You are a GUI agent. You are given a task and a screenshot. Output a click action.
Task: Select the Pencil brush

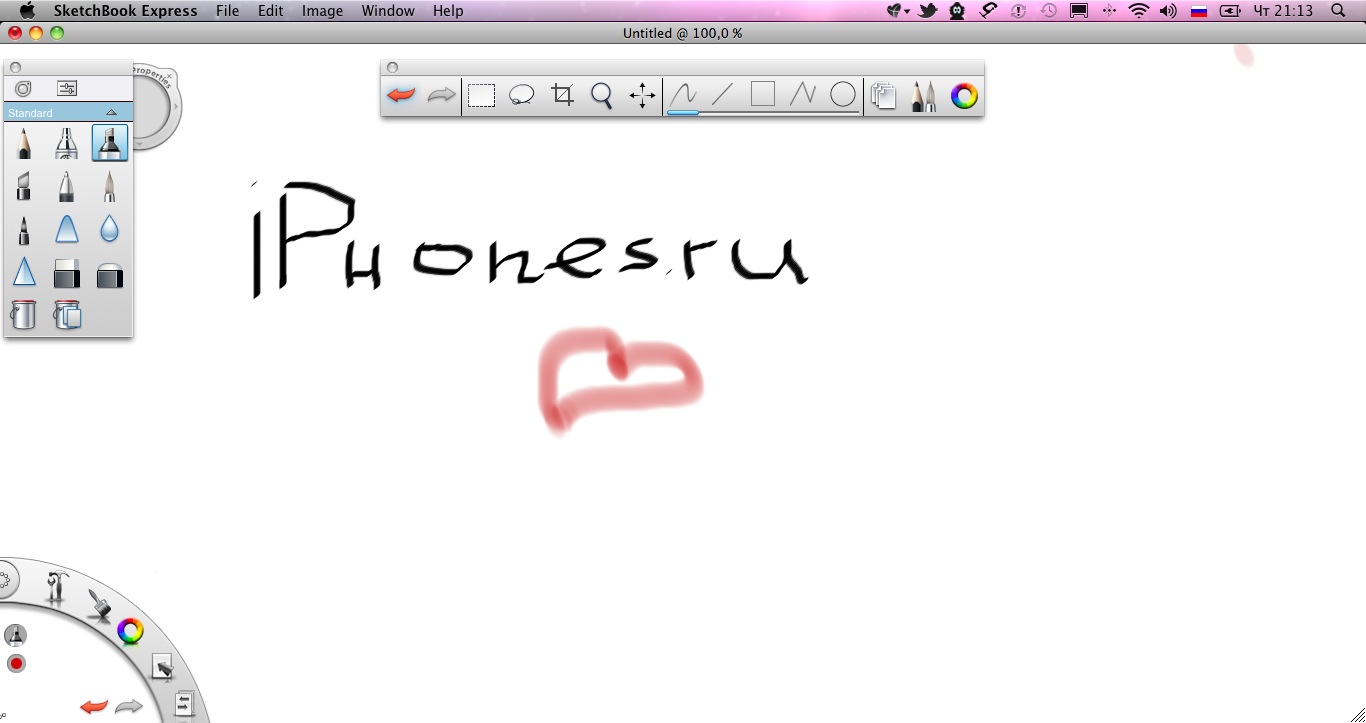point(23,143)
